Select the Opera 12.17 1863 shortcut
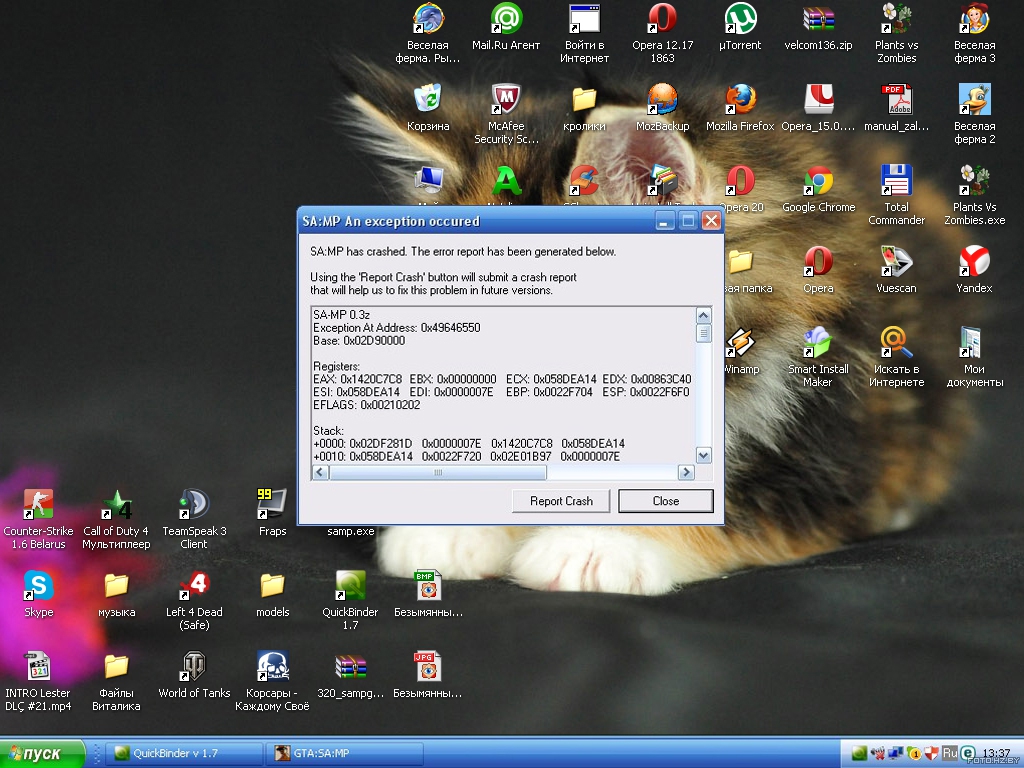 click(x=662, y=34)
